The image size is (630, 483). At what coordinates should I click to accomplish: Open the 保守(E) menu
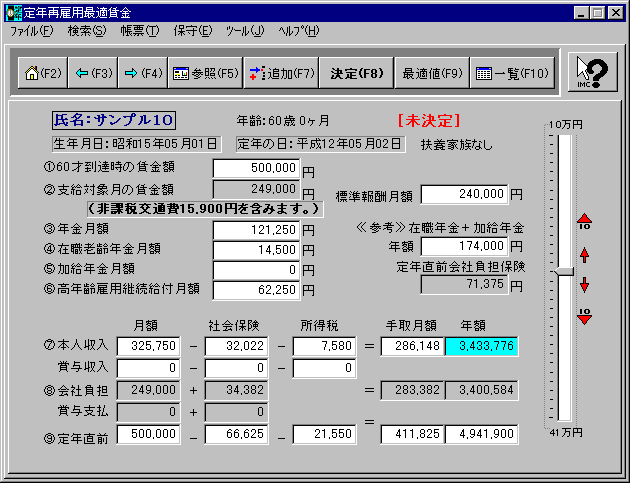pos(192,31)
